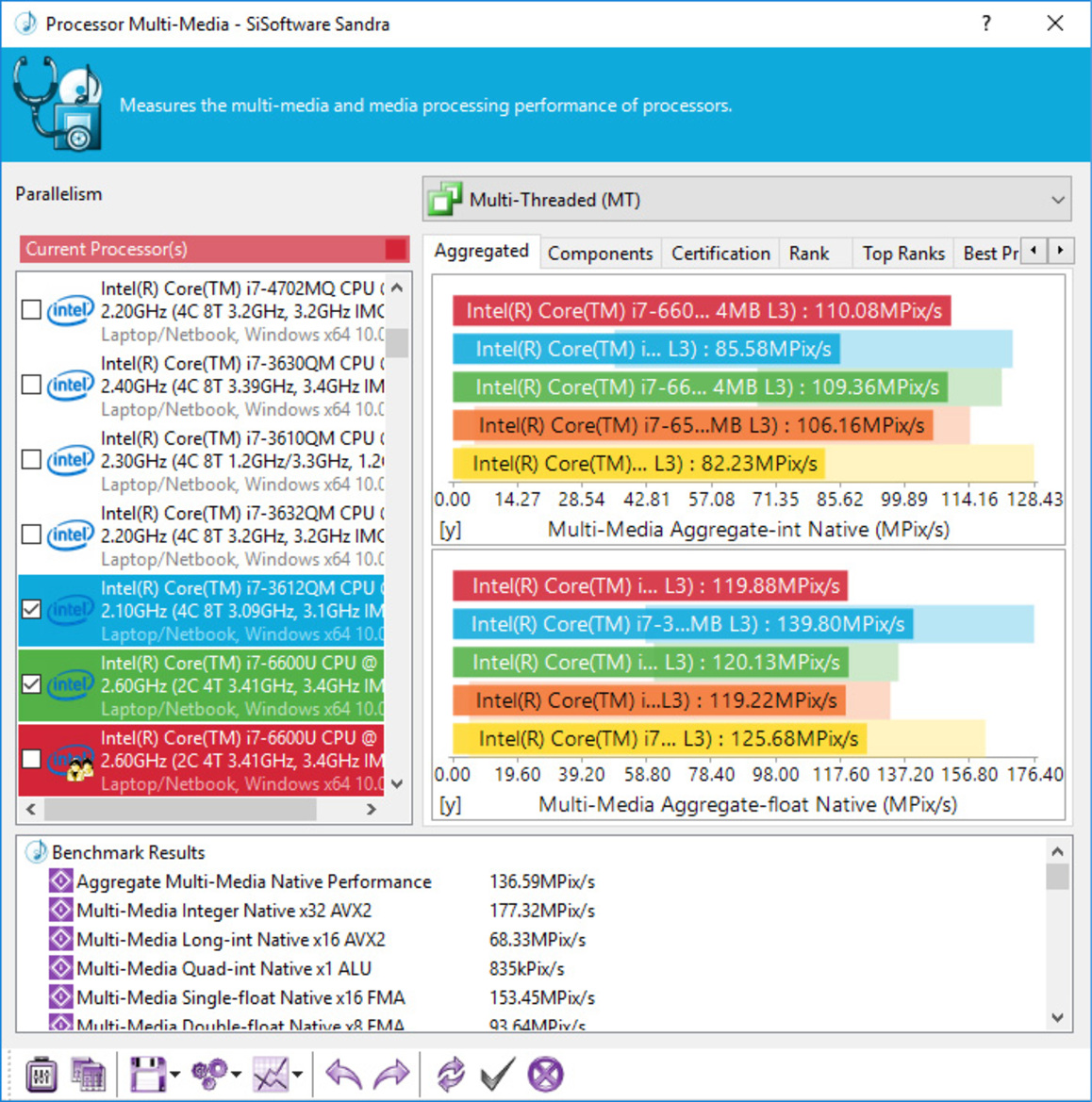Check the i7-3632QM processor checkbox
The height and width of the screenshot is (1102, 1092).
[31, 535]
